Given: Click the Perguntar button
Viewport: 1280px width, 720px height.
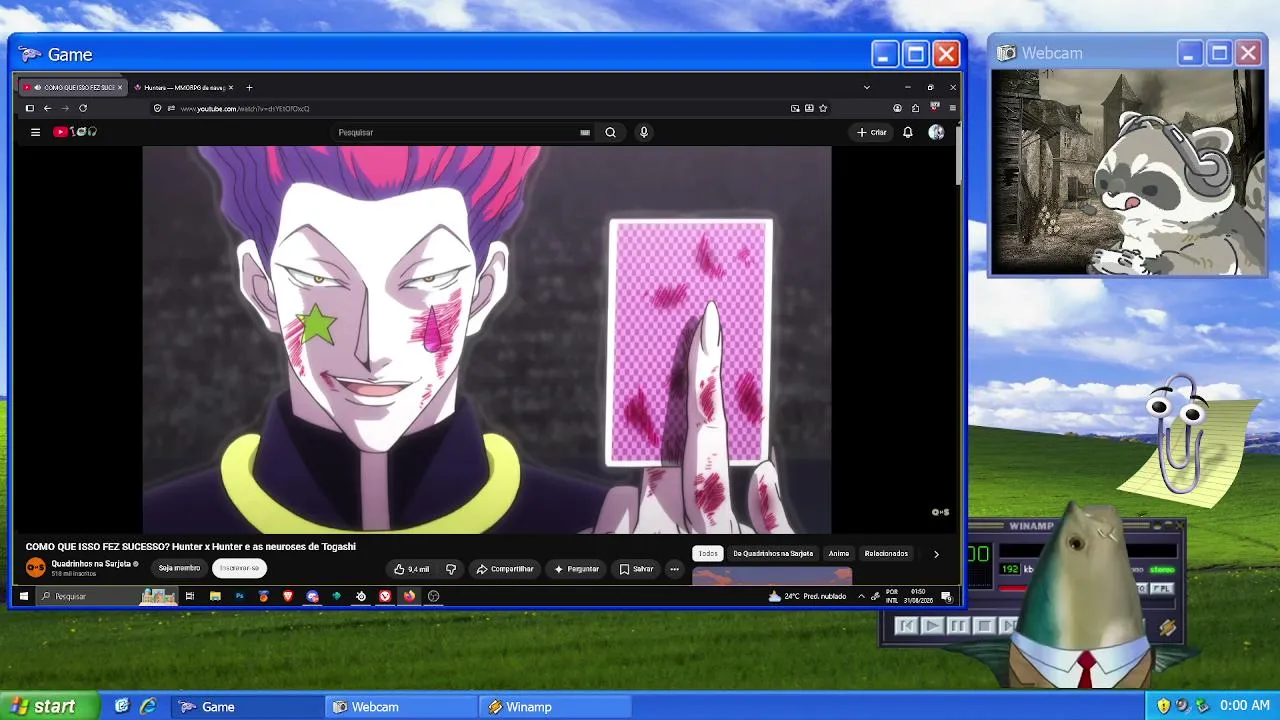Looking at the screenshot, I should (576, 569).
